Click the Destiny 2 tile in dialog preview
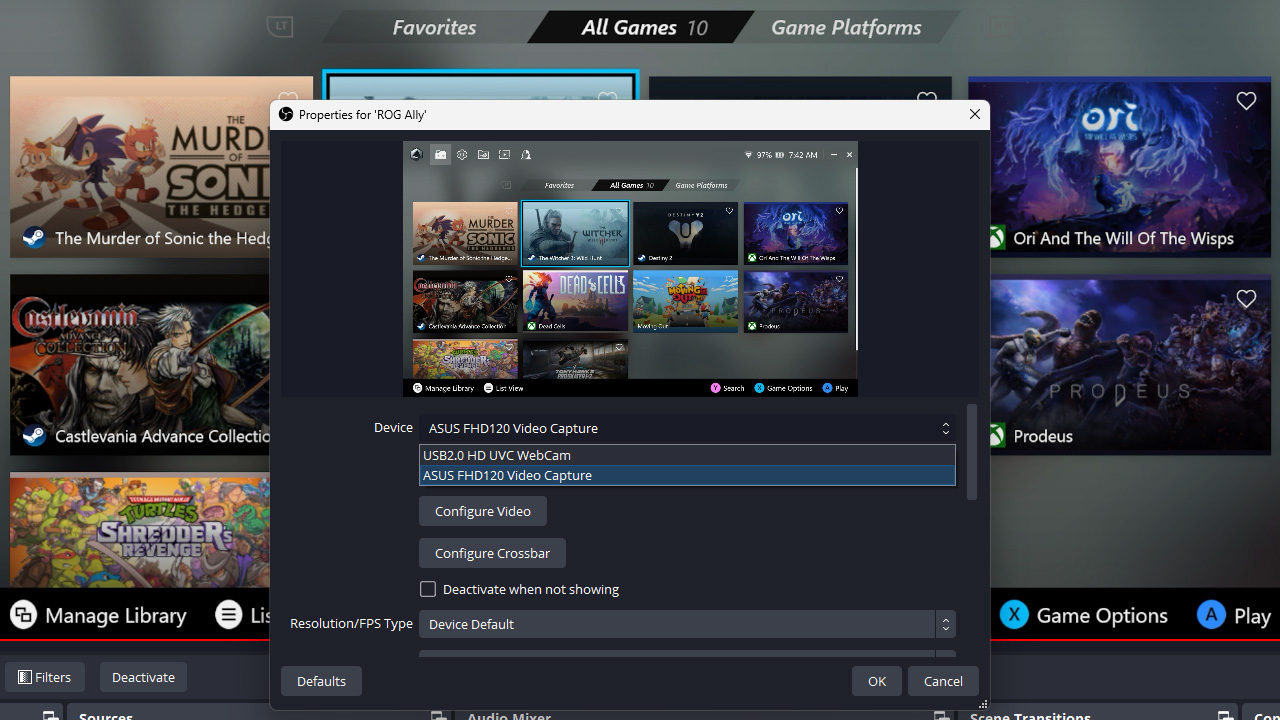The image size is (1280, 720). pyautogui.click(x=685, y=233)
